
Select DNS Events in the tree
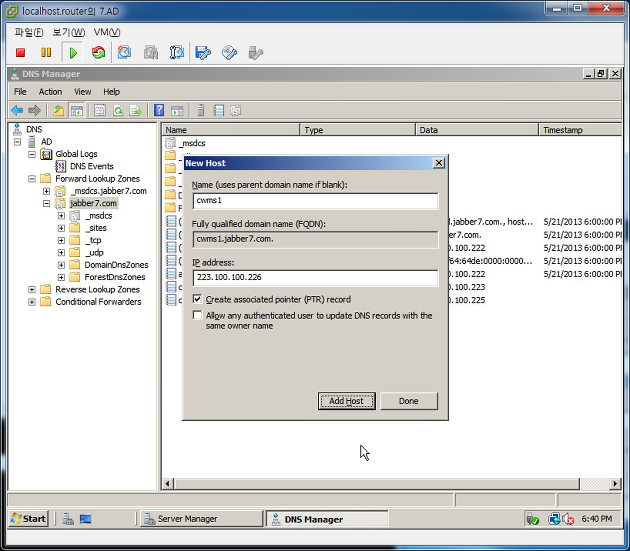pyautogui.click(x=92, y=166)
